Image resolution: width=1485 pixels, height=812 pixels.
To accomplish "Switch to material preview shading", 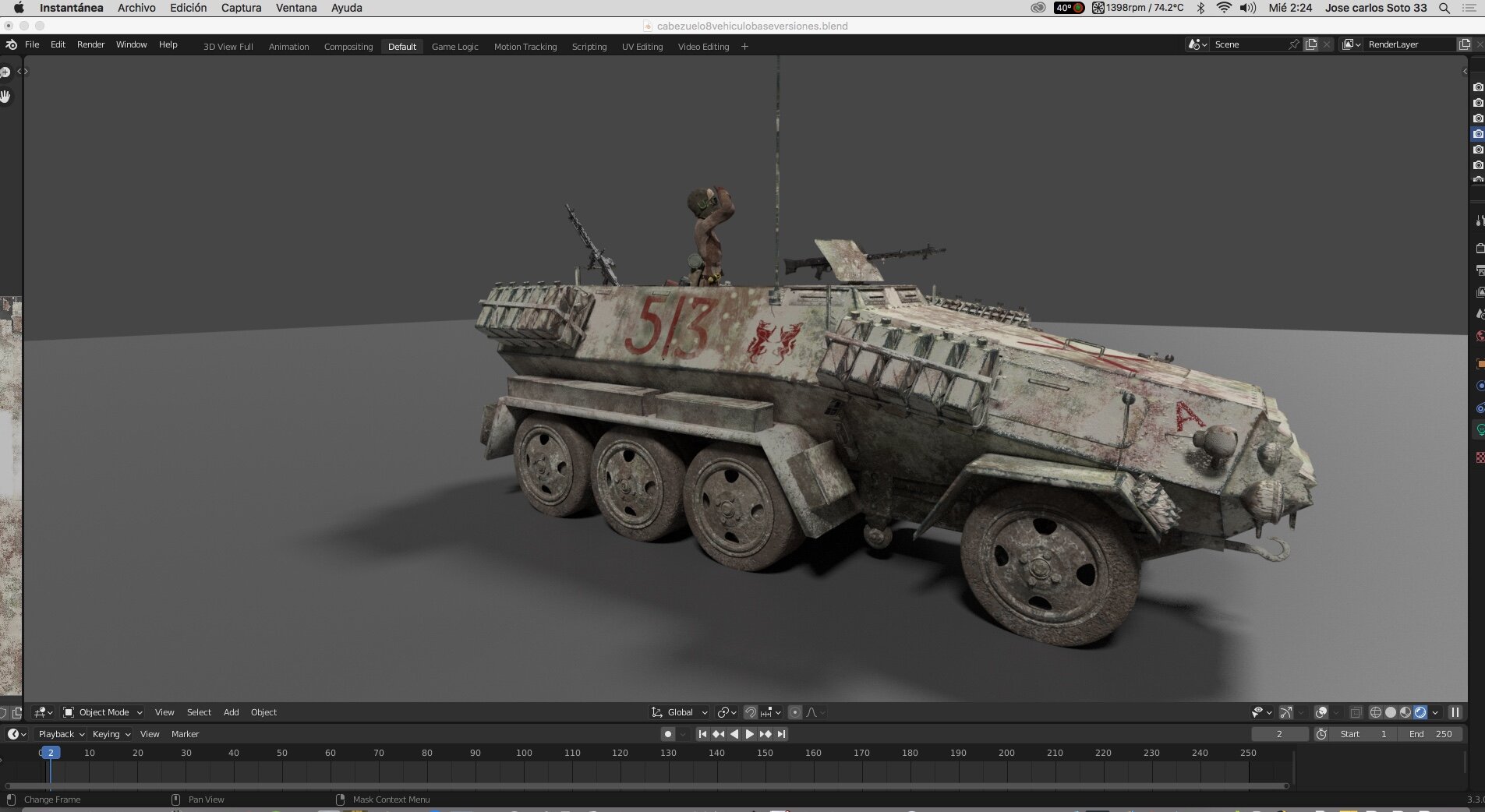I will 1405,712.
